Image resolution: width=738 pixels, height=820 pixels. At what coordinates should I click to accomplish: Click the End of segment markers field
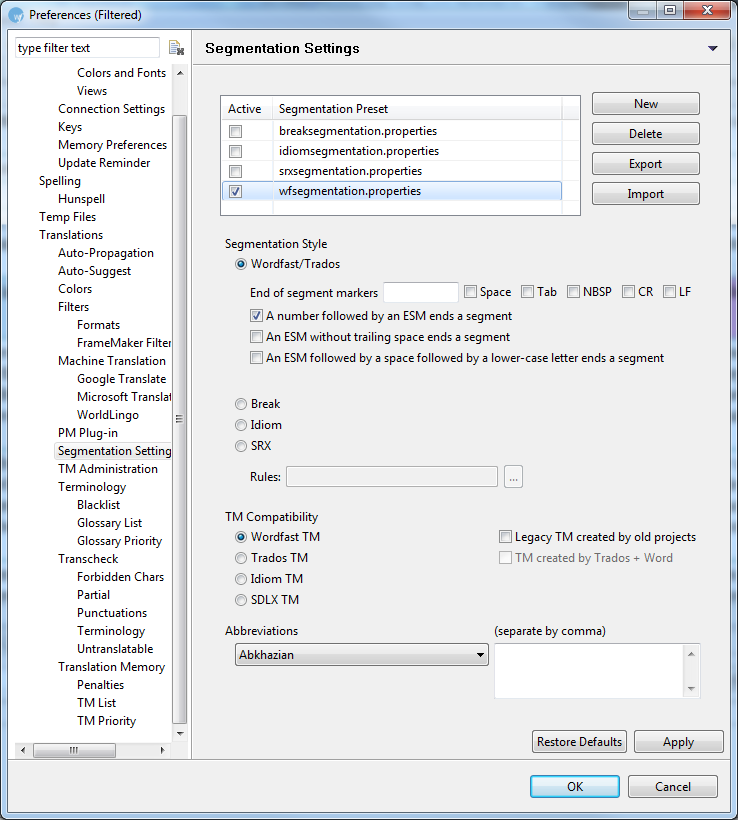[420, 292]
